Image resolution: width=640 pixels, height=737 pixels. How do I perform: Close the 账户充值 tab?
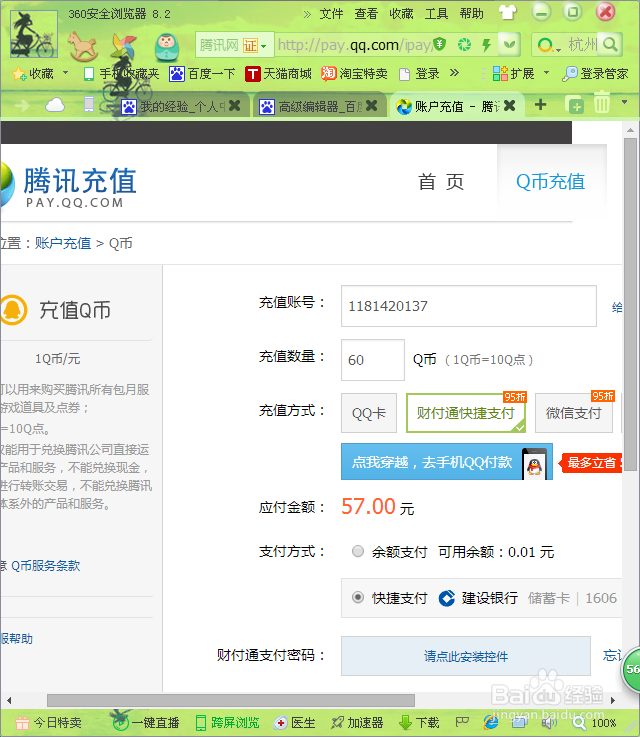pyautogui.click(x=509, y=106)
